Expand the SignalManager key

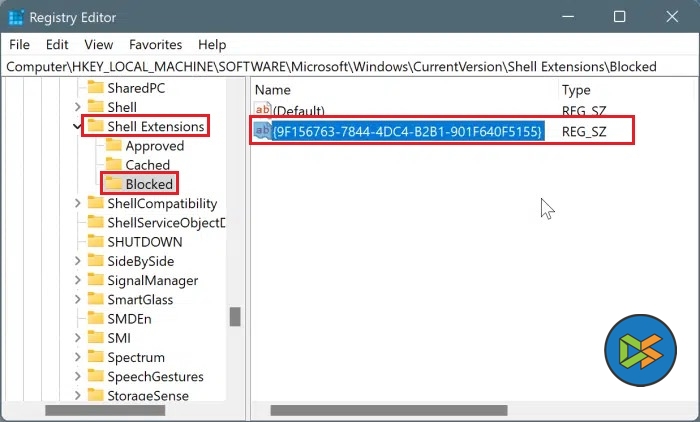coord(78,280)
